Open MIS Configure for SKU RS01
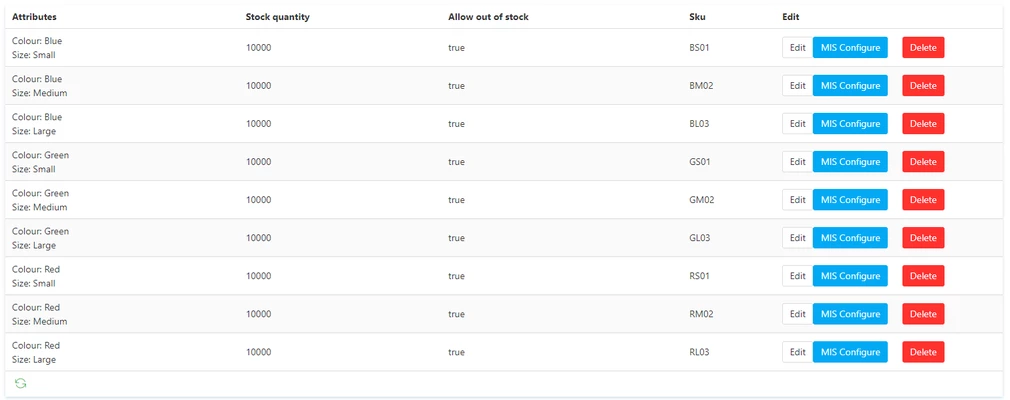Image resolution: width=1010 pixels, height=400 pixels. coord(850,276)
